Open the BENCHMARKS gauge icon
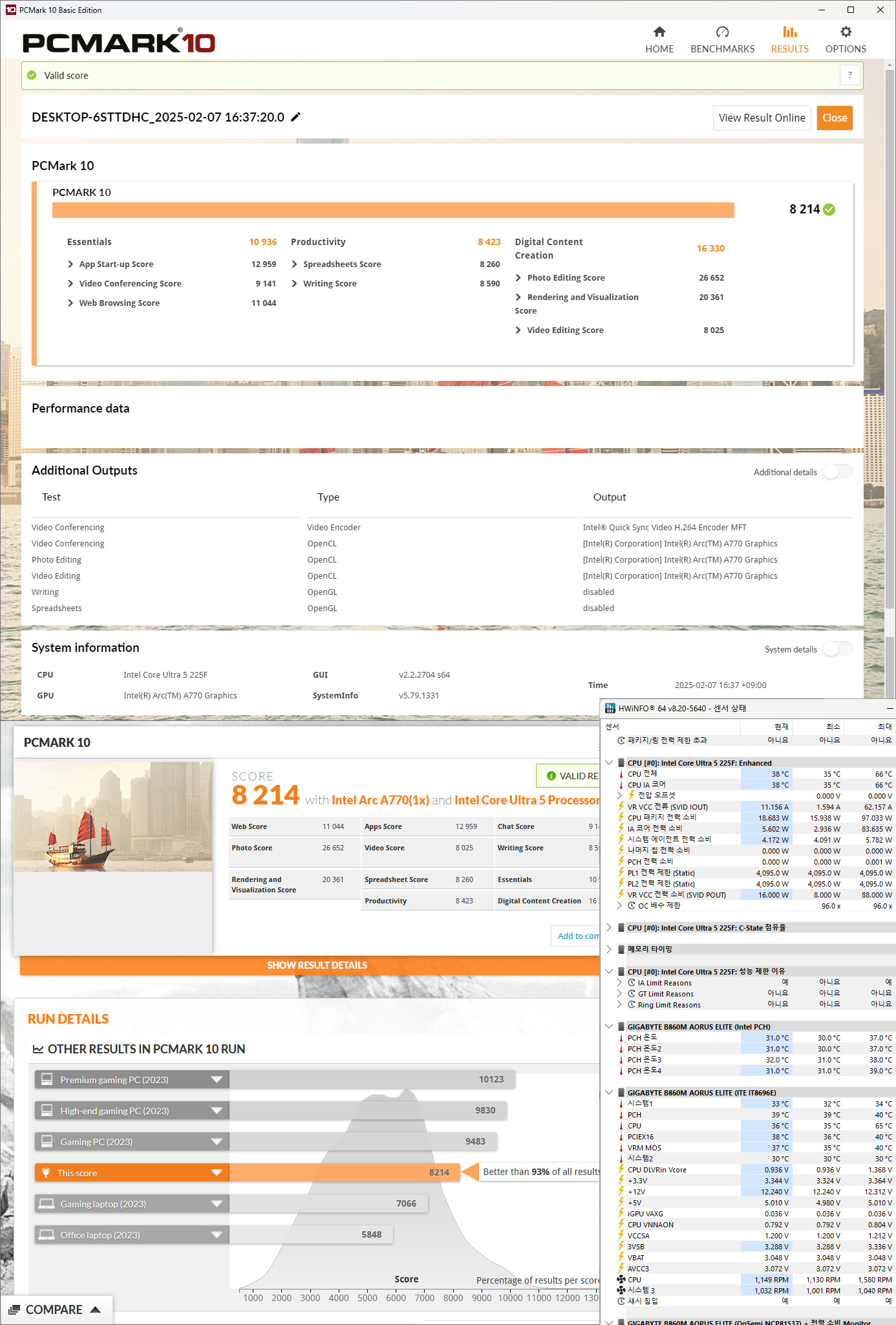896x1325 pixels. click(x=723, y=32)
